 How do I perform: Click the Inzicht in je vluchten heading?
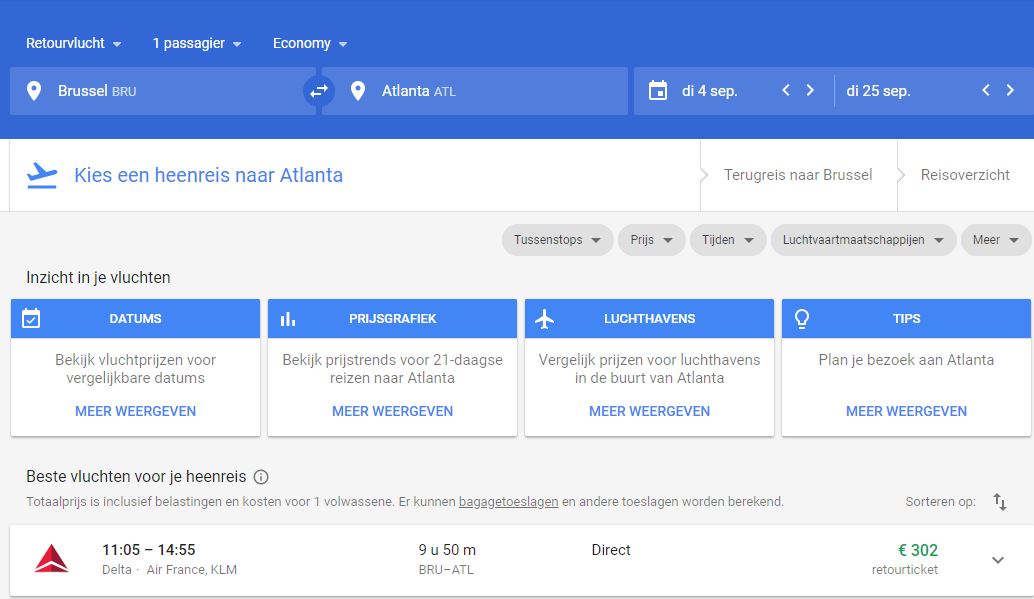pos(98,278)
